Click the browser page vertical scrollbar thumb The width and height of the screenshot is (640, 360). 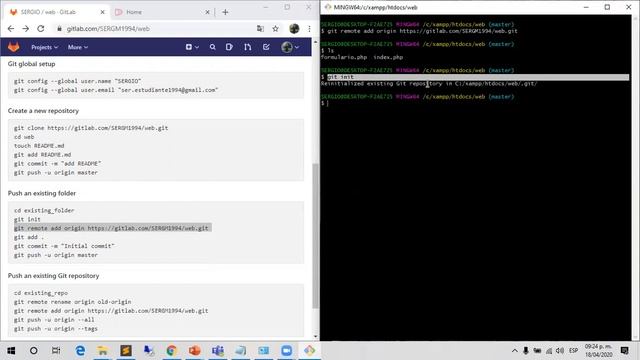tap(315, 236)
